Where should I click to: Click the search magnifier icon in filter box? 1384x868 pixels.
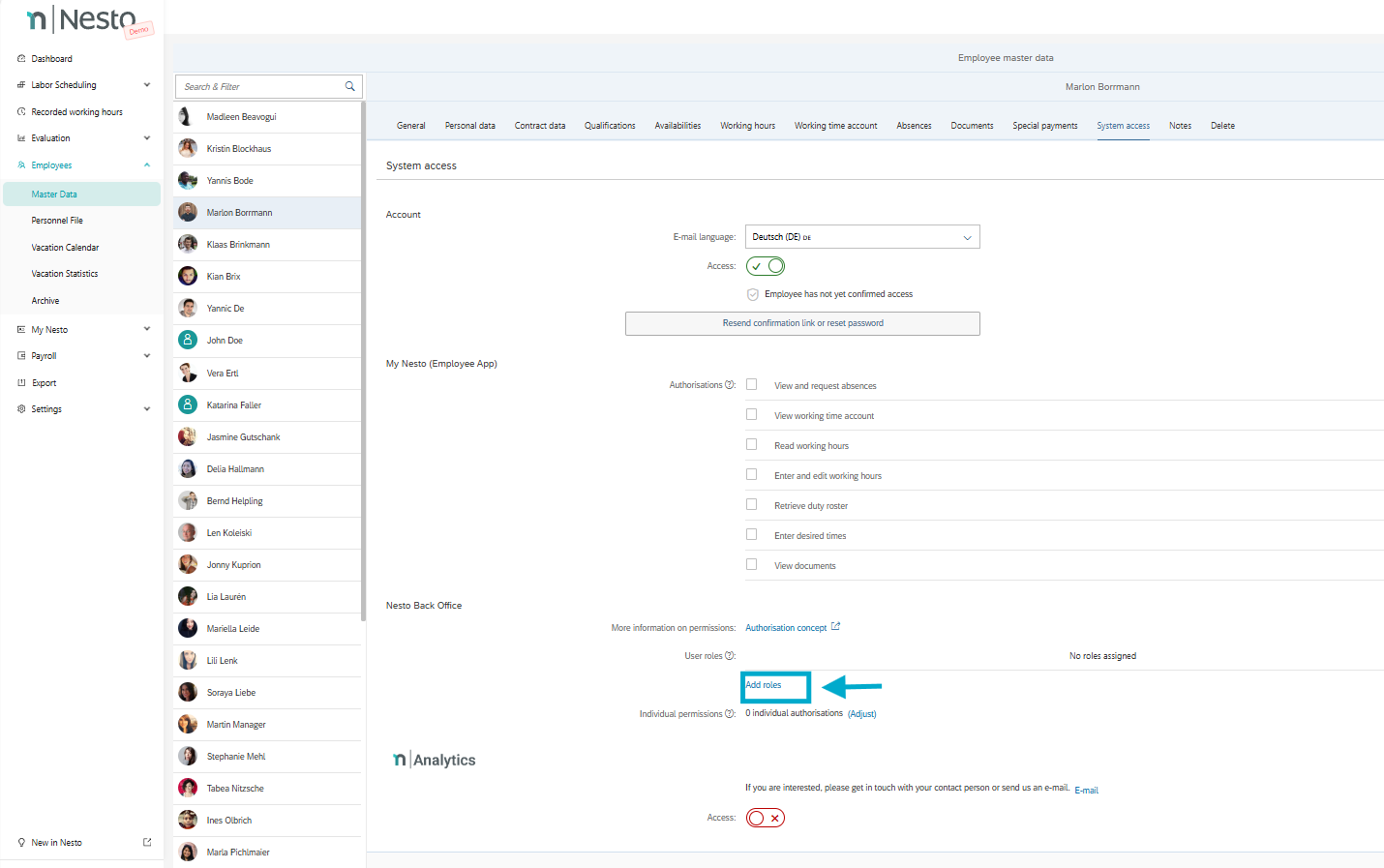click(x=349, y=86)
